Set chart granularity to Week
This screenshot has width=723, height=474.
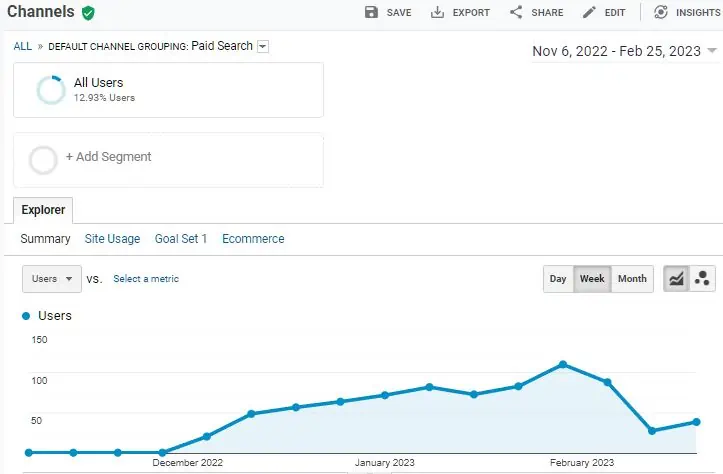click(x=592, y=279)
